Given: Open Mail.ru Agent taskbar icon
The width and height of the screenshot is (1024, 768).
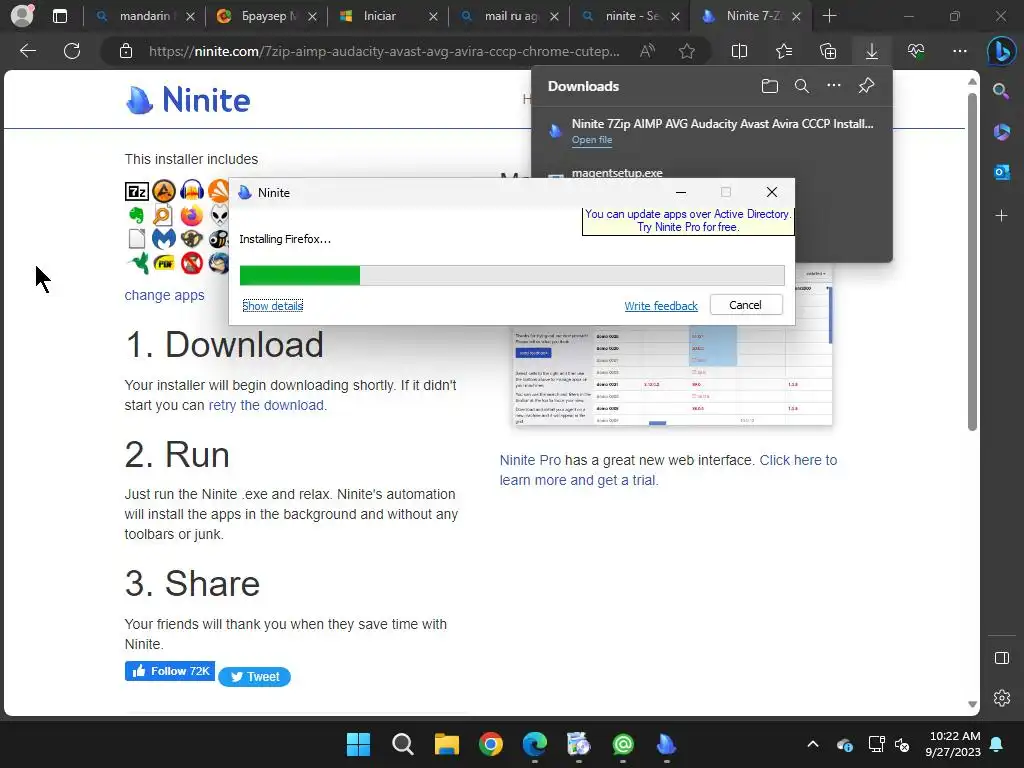Looking at the screenshot, I should [623, 744].
